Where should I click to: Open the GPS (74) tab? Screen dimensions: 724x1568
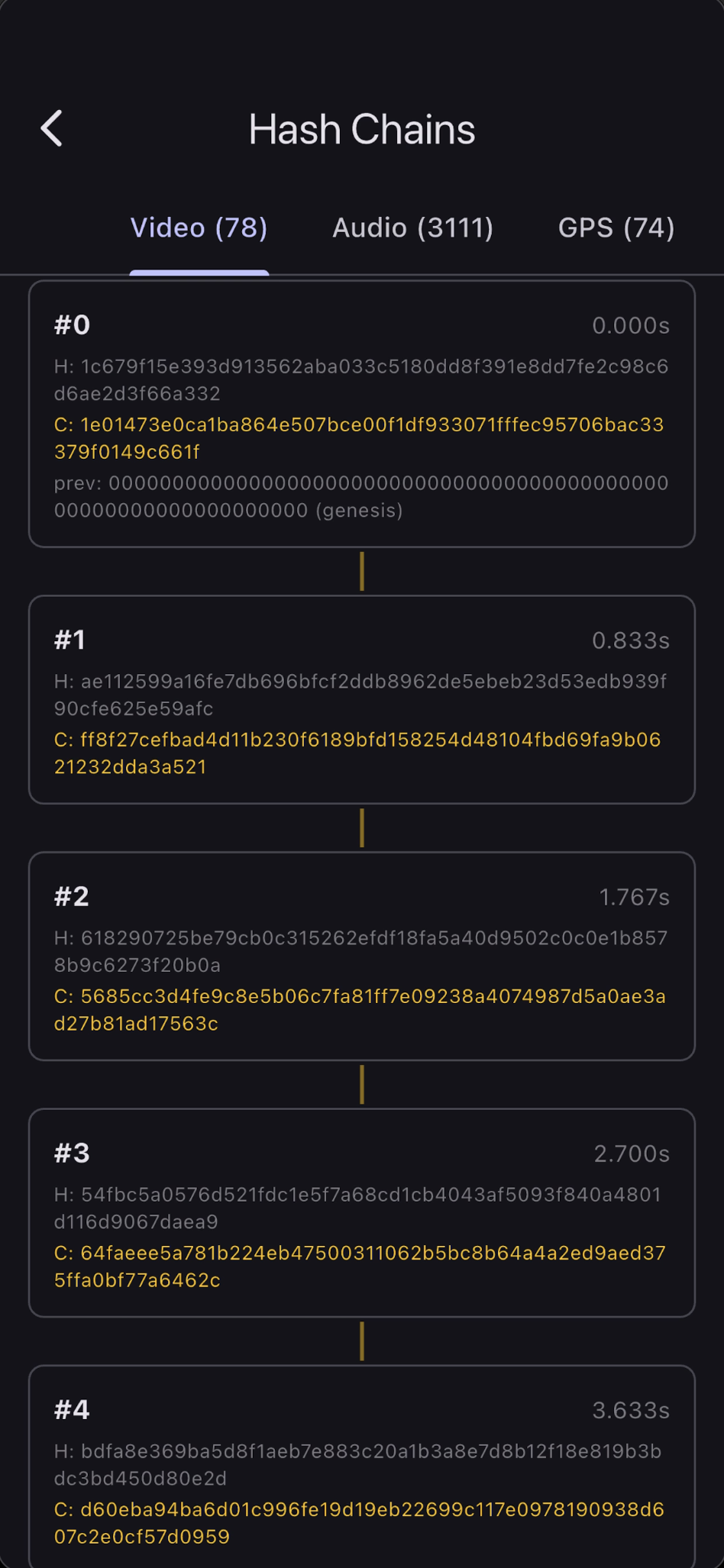click(x=616, y=227)
